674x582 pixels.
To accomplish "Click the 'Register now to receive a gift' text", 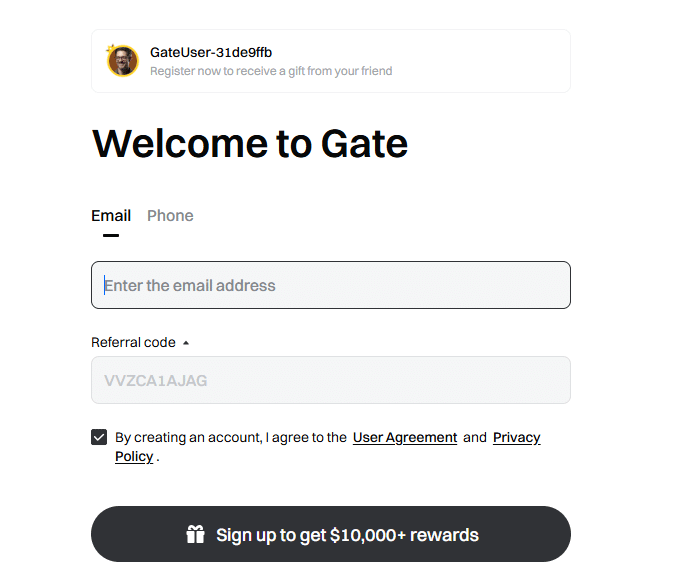I will (x=271, y=71).
